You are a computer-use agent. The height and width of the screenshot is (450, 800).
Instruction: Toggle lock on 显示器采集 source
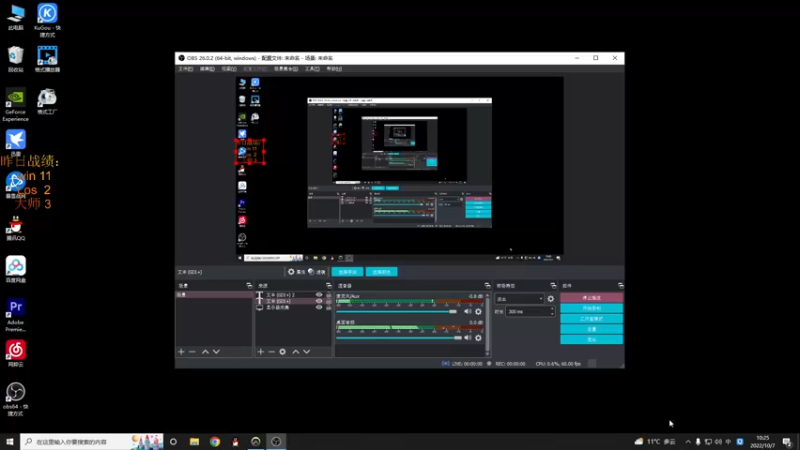pos(329,307)
